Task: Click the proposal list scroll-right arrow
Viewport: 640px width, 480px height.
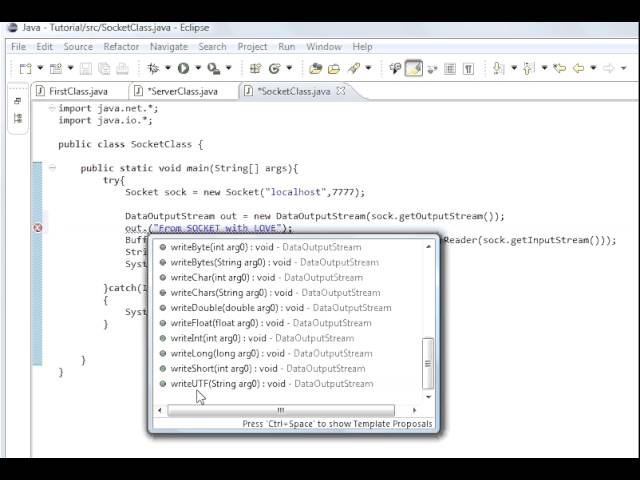Action: click(414, 410)
